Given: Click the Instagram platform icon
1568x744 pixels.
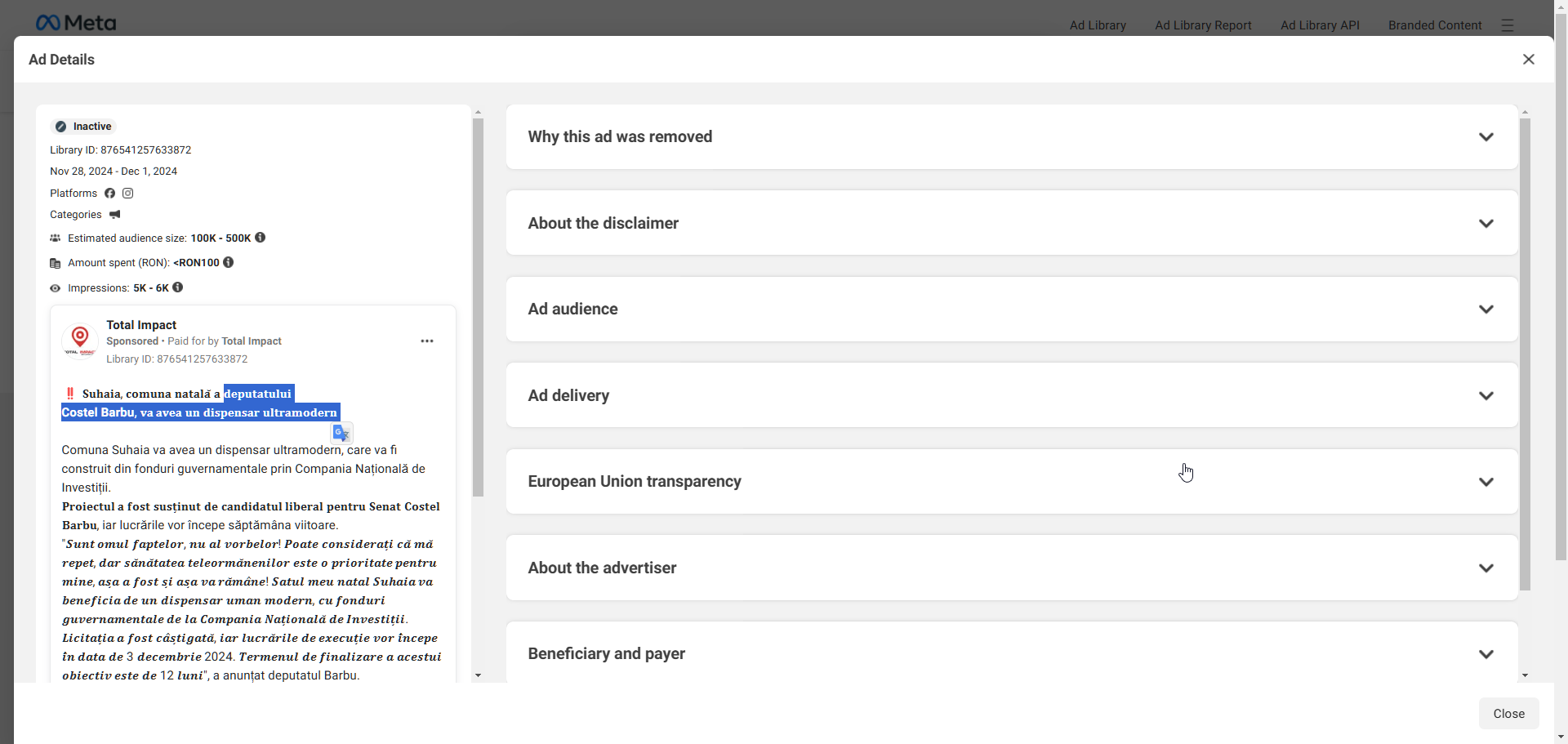Looking at the screenshot, I should tap(128, 194).
